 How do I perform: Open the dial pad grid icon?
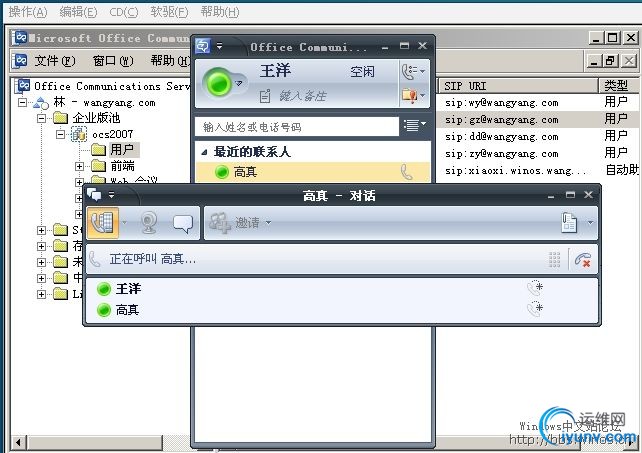point(554,259)
